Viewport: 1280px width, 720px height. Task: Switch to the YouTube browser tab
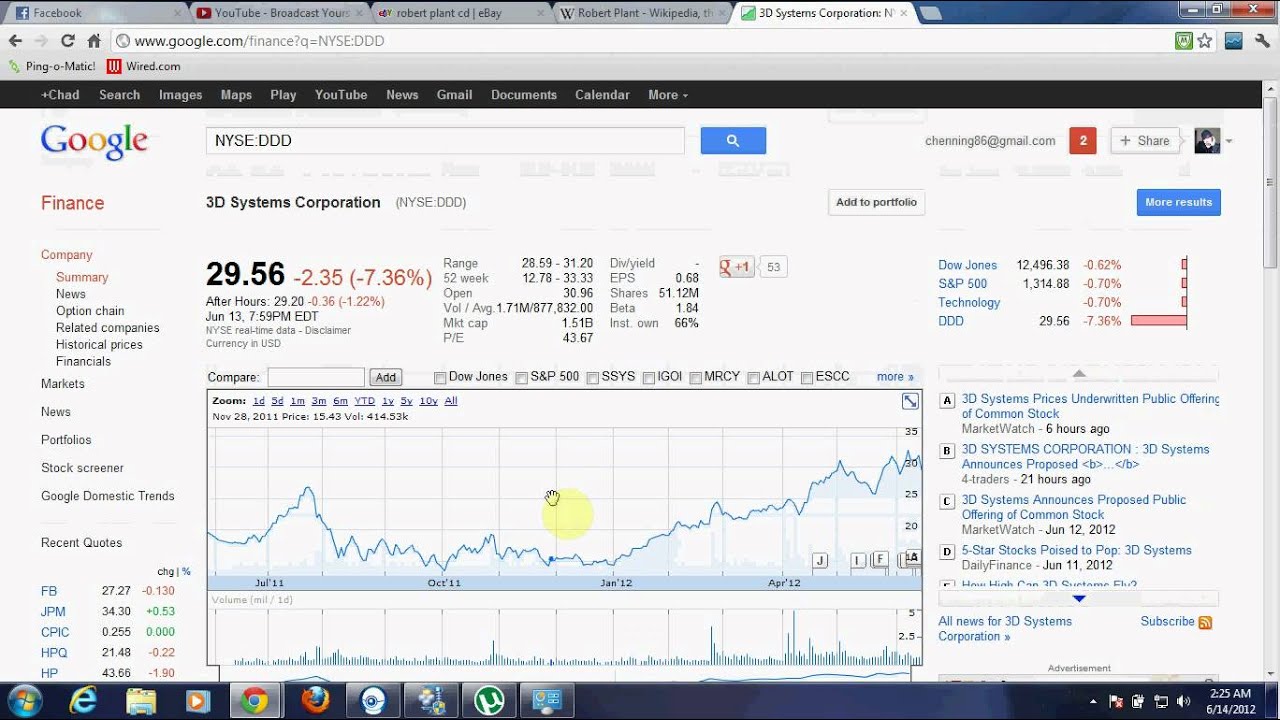pyautogui.click(x=278, y=13)
